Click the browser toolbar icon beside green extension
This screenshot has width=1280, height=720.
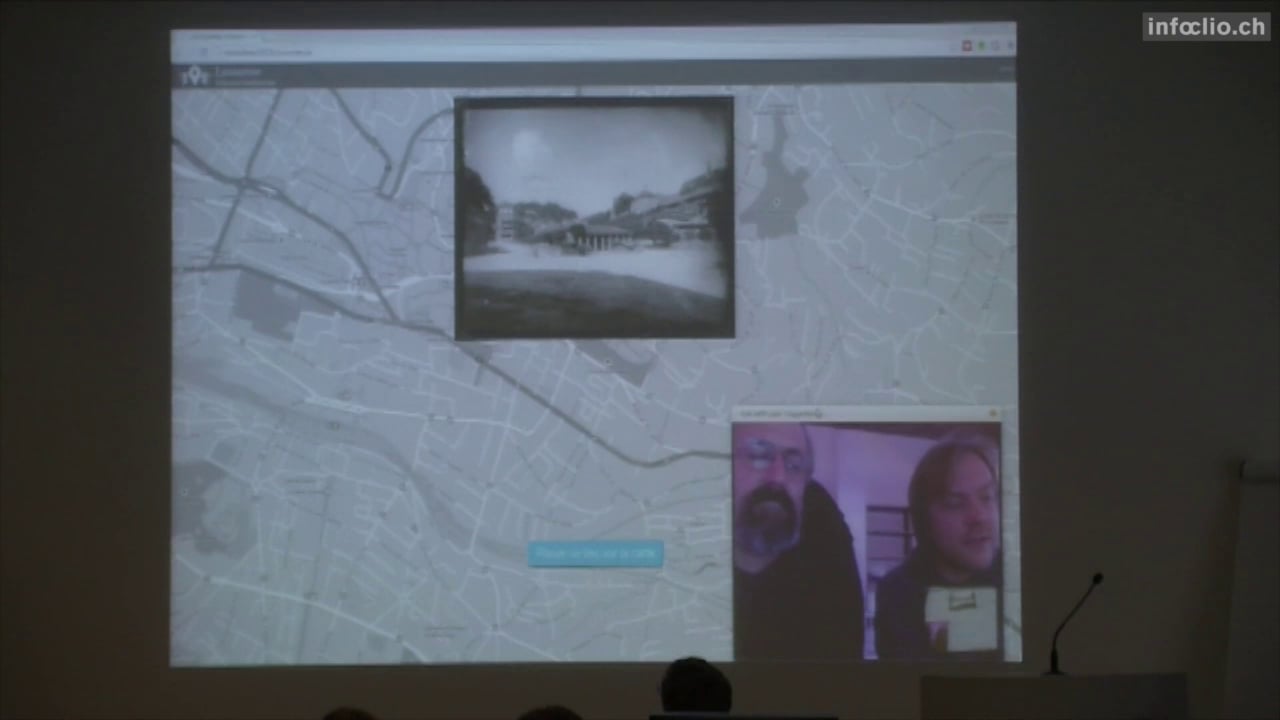(994, 46)
